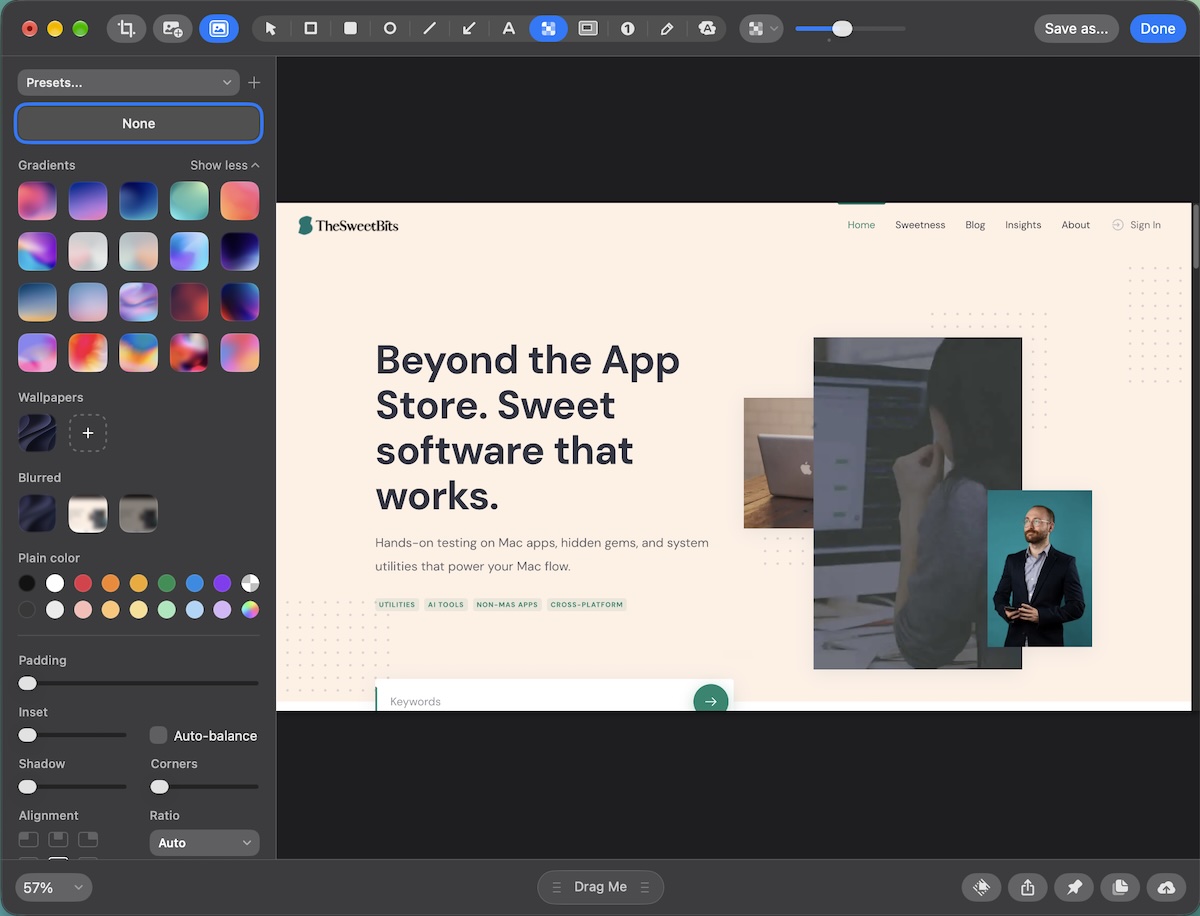Image resolution: width=1200 pixels, height=916 pixels.
Task: Click Home in the website navigation
Action: tap(861, 225)
